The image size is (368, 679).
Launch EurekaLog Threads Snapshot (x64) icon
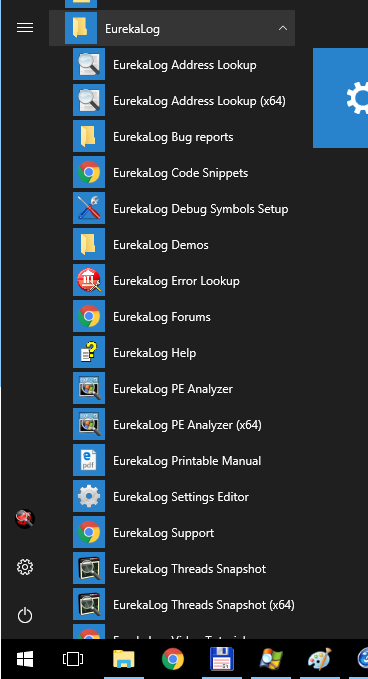pos(89,603)
